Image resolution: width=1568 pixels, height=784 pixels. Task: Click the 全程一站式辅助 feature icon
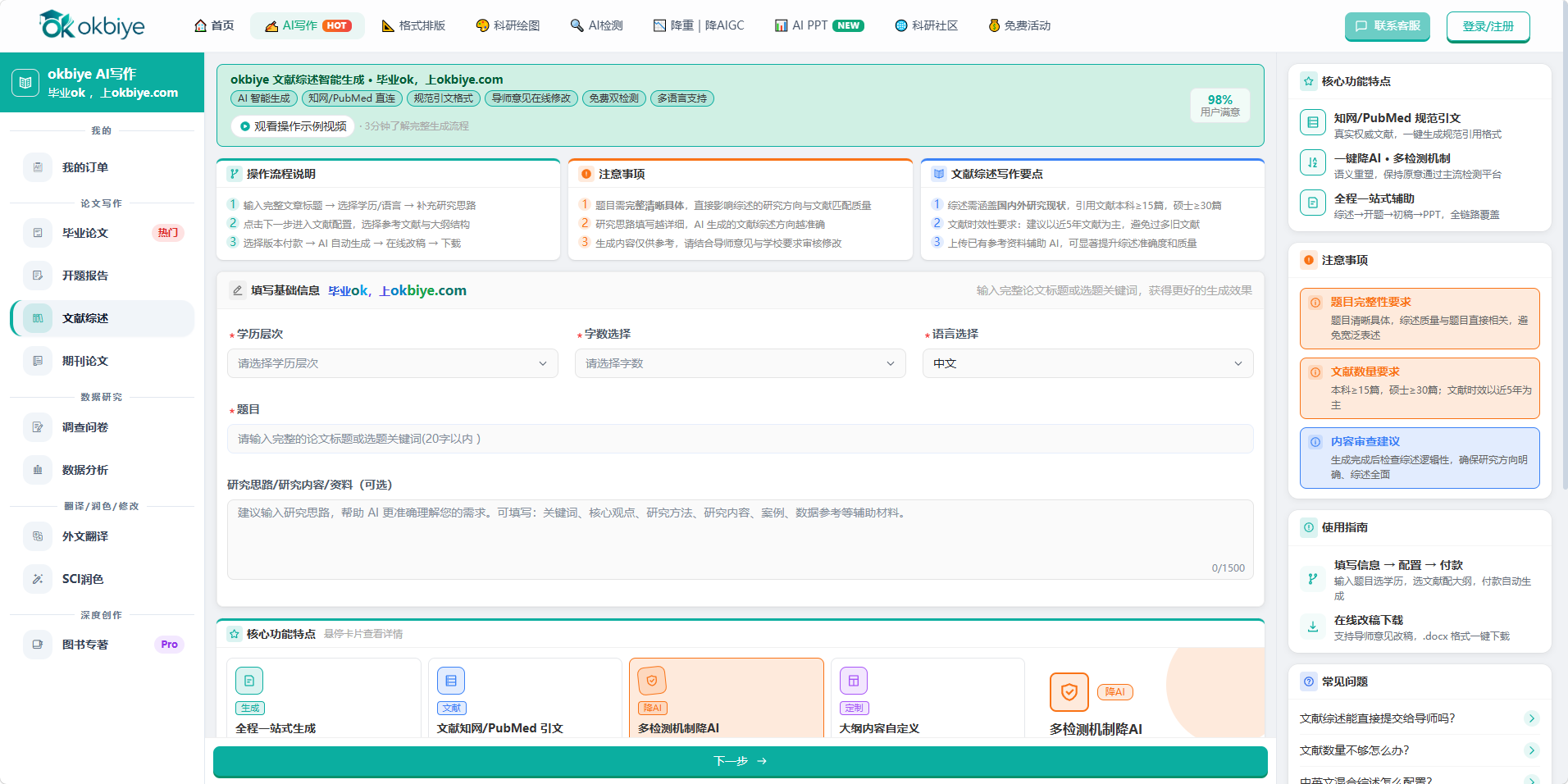(x=1313, y=203)
